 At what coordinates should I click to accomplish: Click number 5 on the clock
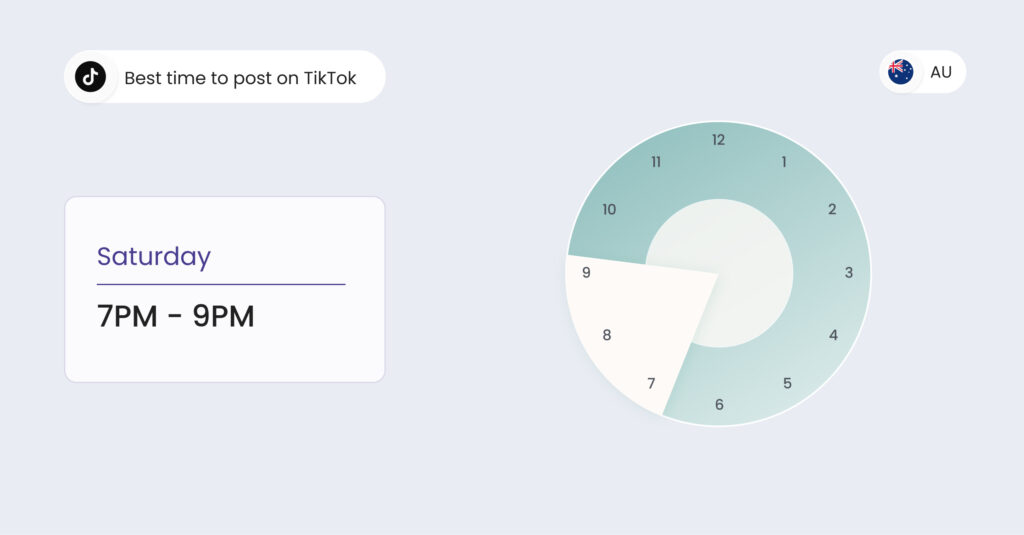[787, 383]
